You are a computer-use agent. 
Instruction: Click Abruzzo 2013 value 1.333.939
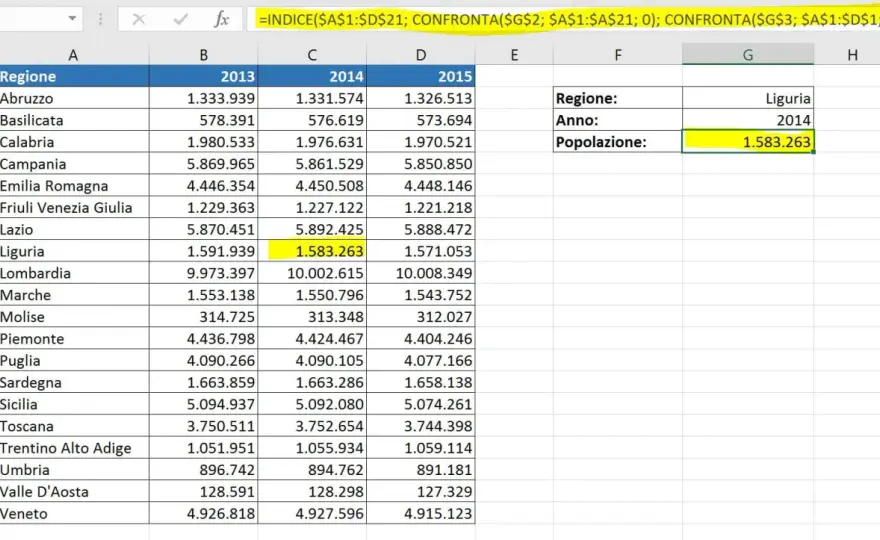[204, 98]
